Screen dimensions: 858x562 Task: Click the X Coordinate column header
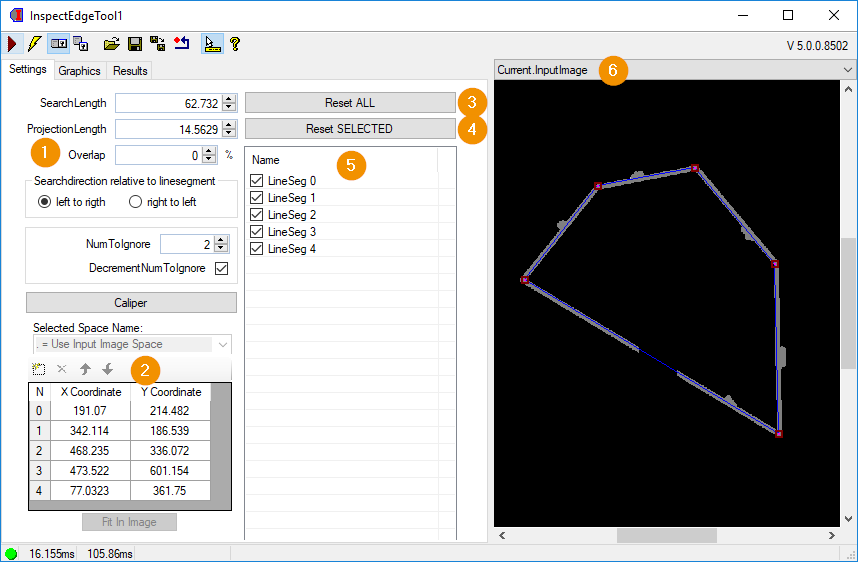tap(91, 392)
